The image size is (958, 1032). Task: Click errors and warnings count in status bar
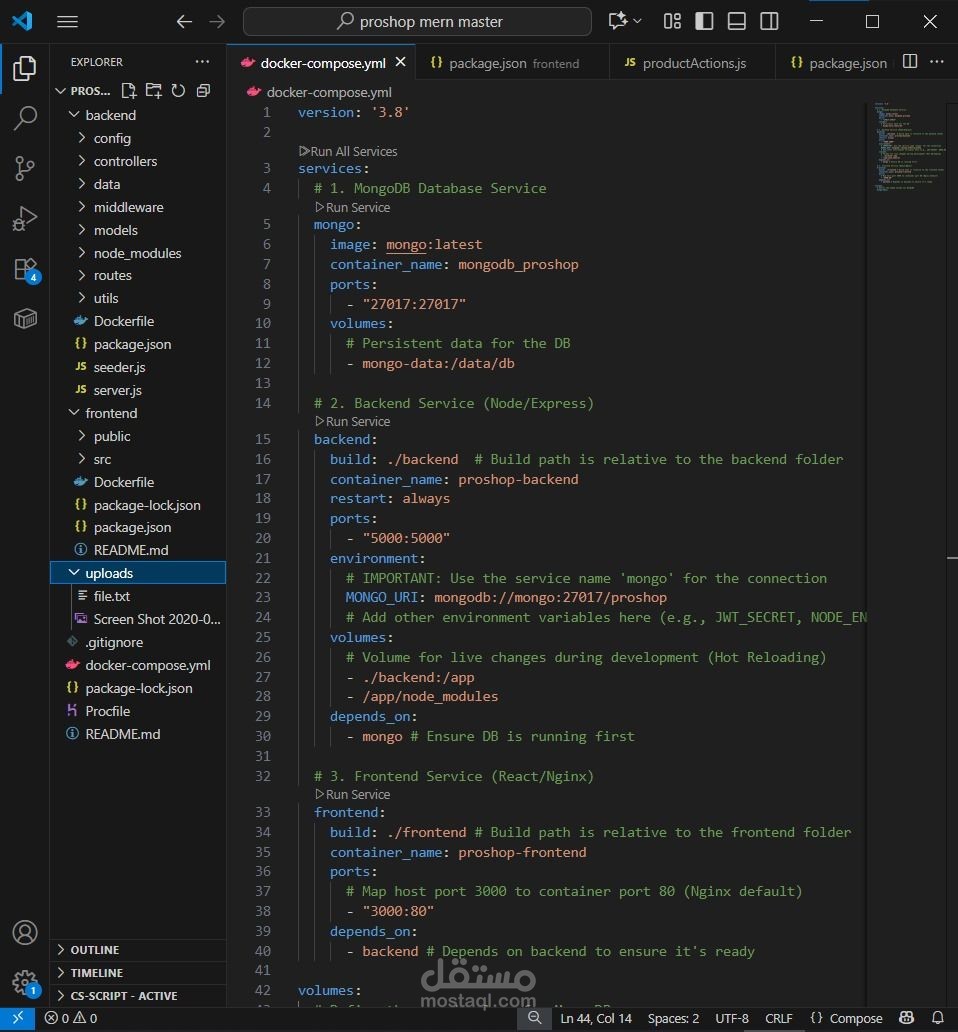click(71, 1018)
